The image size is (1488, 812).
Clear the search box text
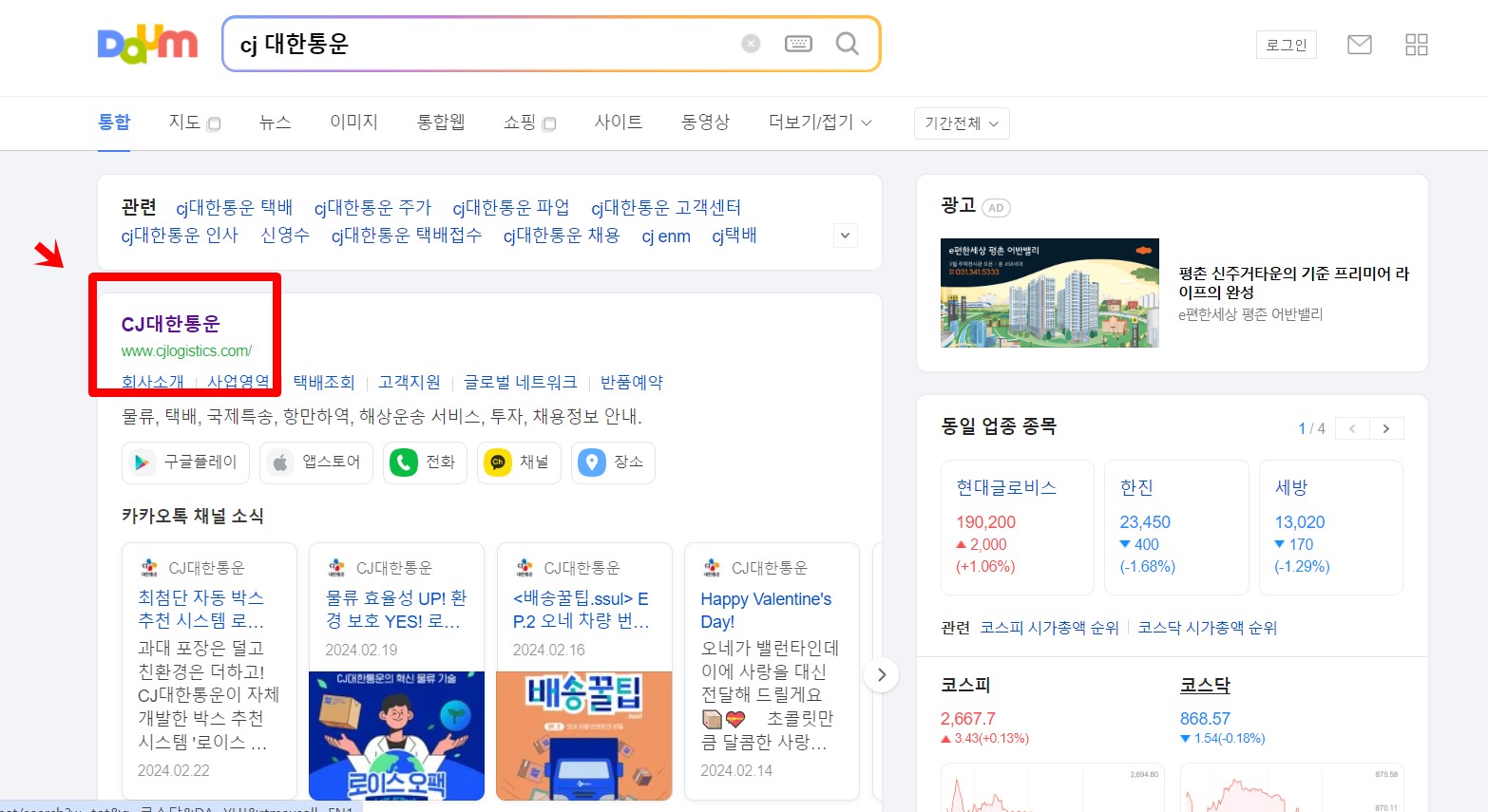(751, 44)
